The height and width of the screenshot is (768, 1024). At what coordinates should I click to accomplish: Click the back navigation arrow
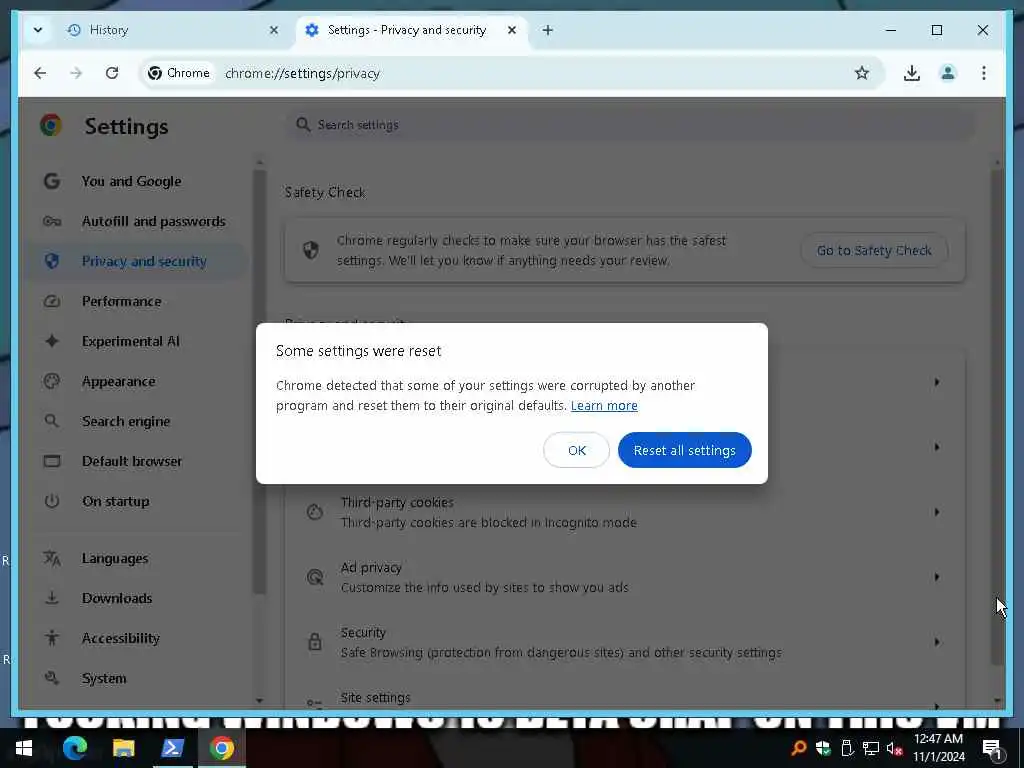click(40, 73)
